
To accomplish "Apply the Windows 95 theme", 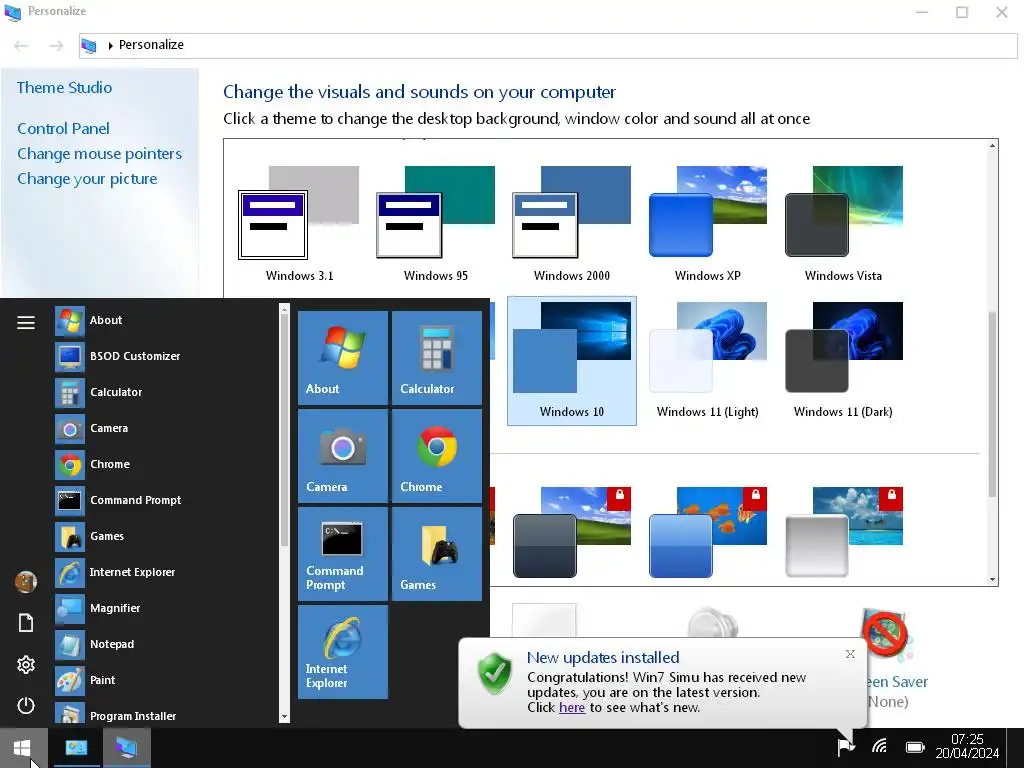I will pyautogui.click(x=436, y=225).
